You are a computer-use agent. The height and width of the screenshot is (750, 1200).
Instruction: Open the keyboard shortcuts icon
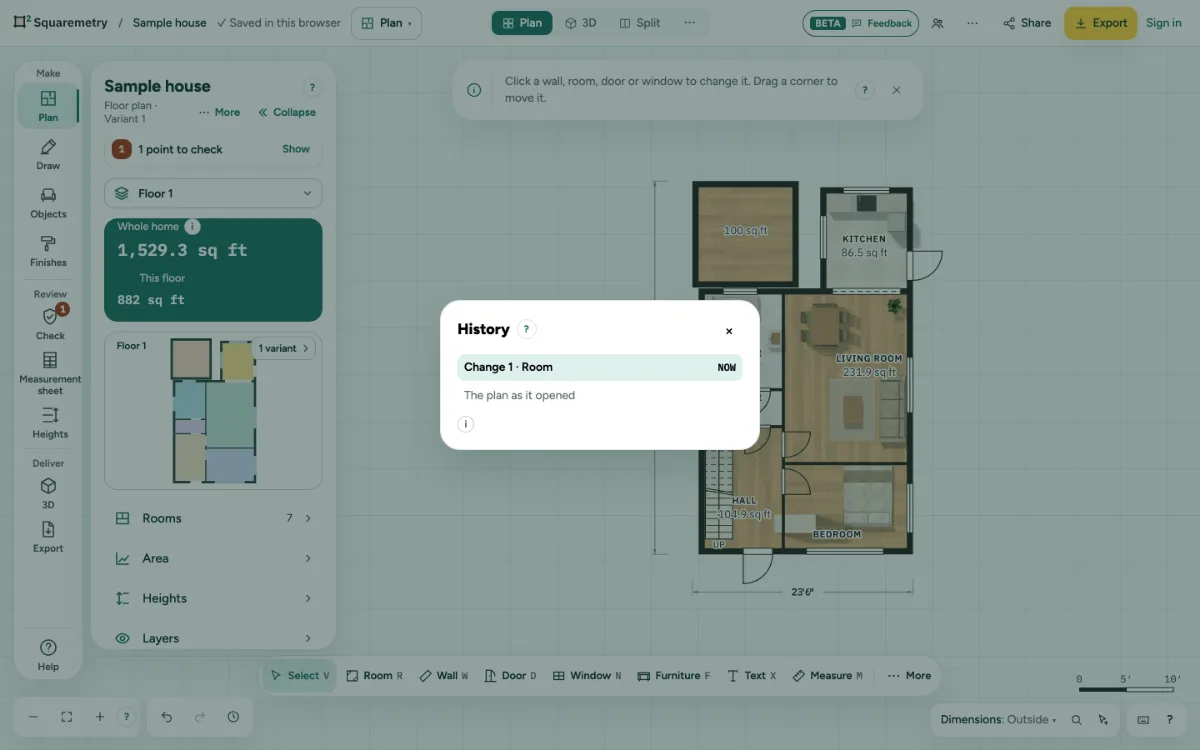[1144, 720]
